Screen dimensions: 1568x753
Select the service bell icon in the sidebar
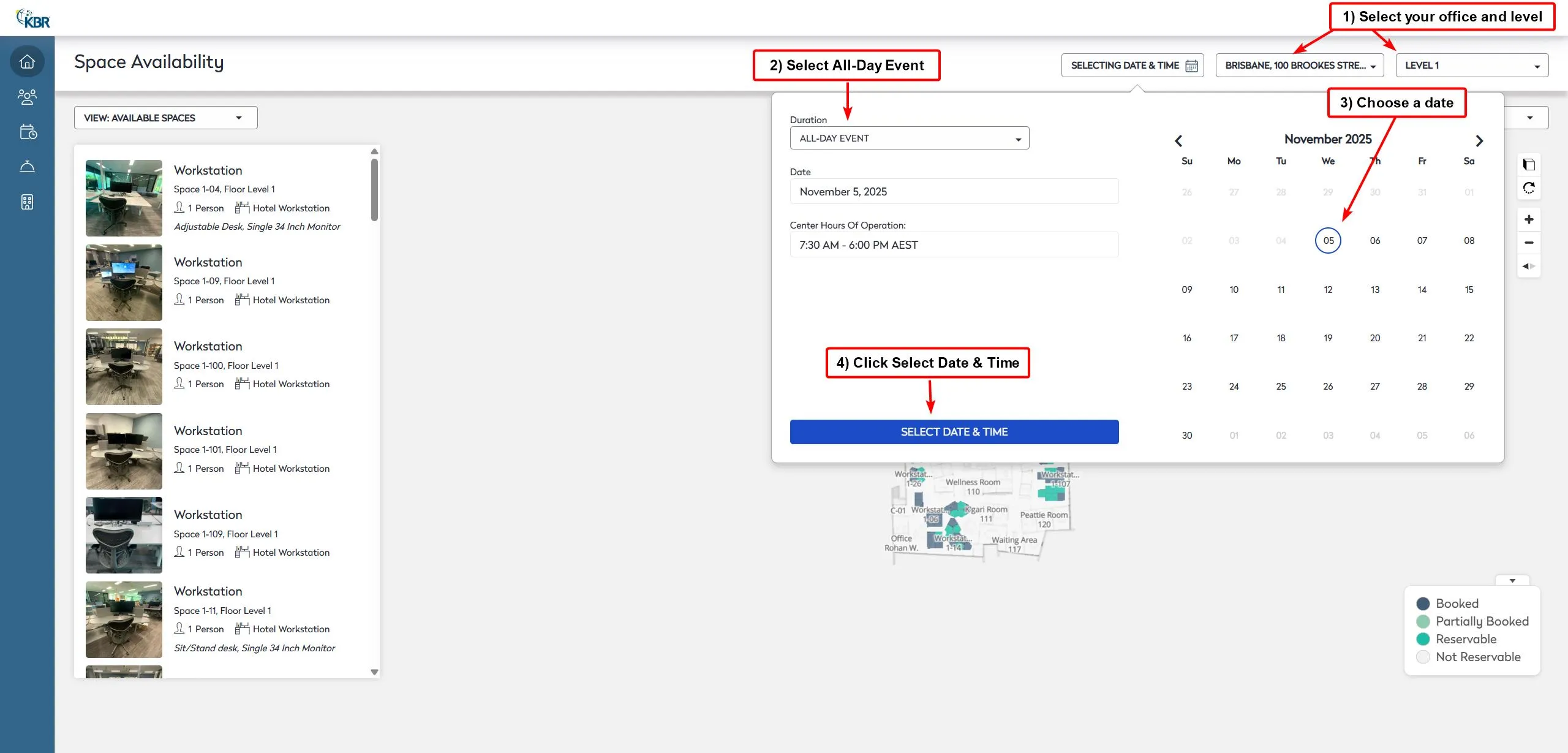[27, 165]
